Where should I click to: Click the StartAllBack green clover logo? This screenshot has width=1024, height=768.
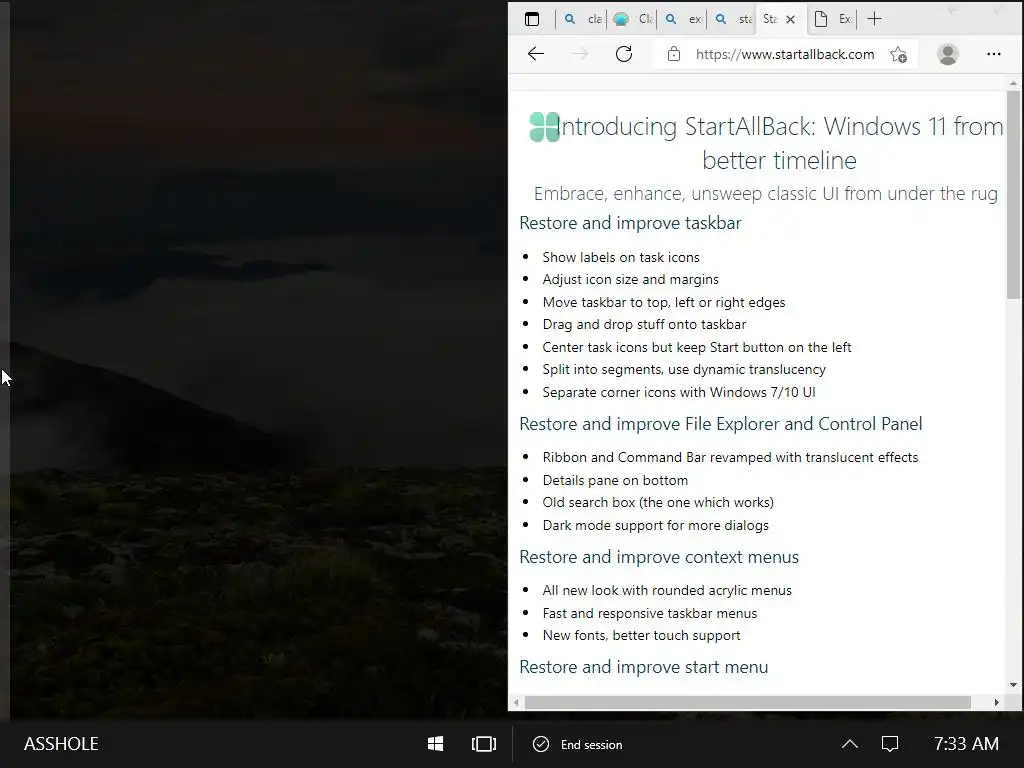pos(544,127)
